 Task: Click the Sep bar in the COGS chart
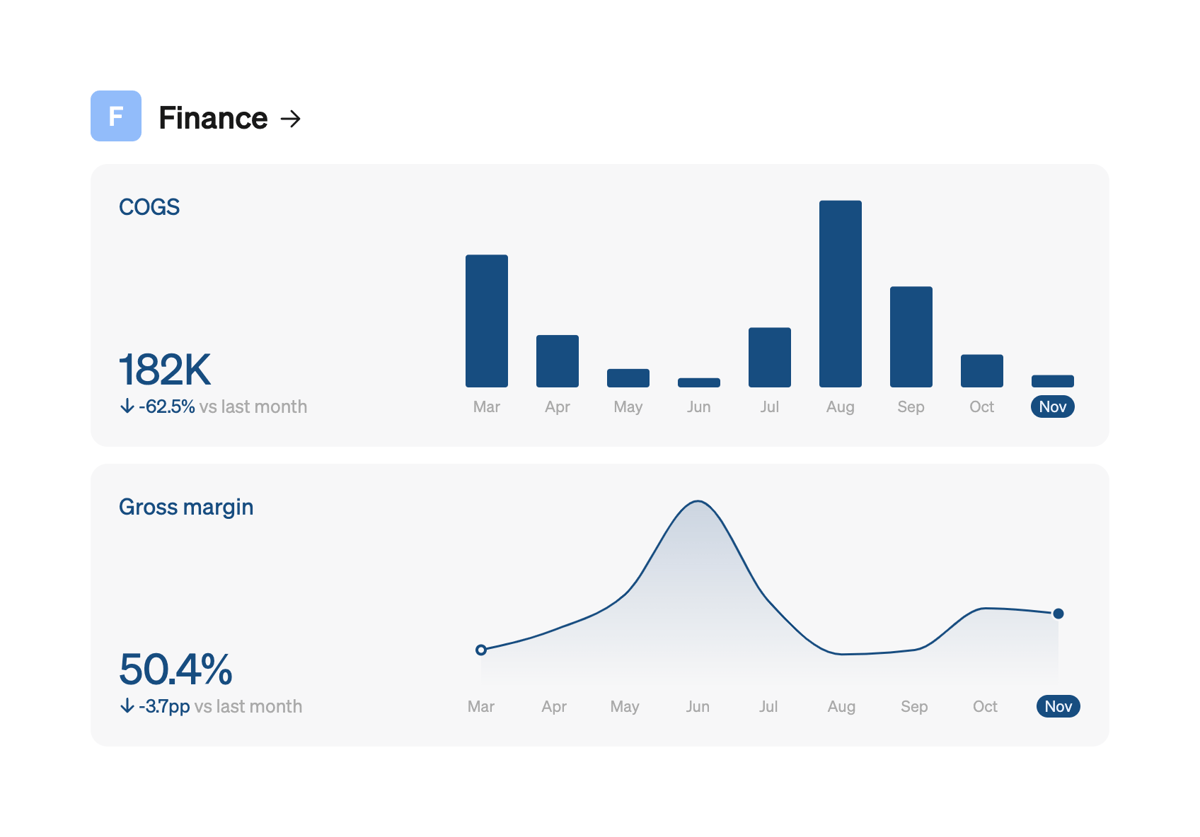point(911,335)
